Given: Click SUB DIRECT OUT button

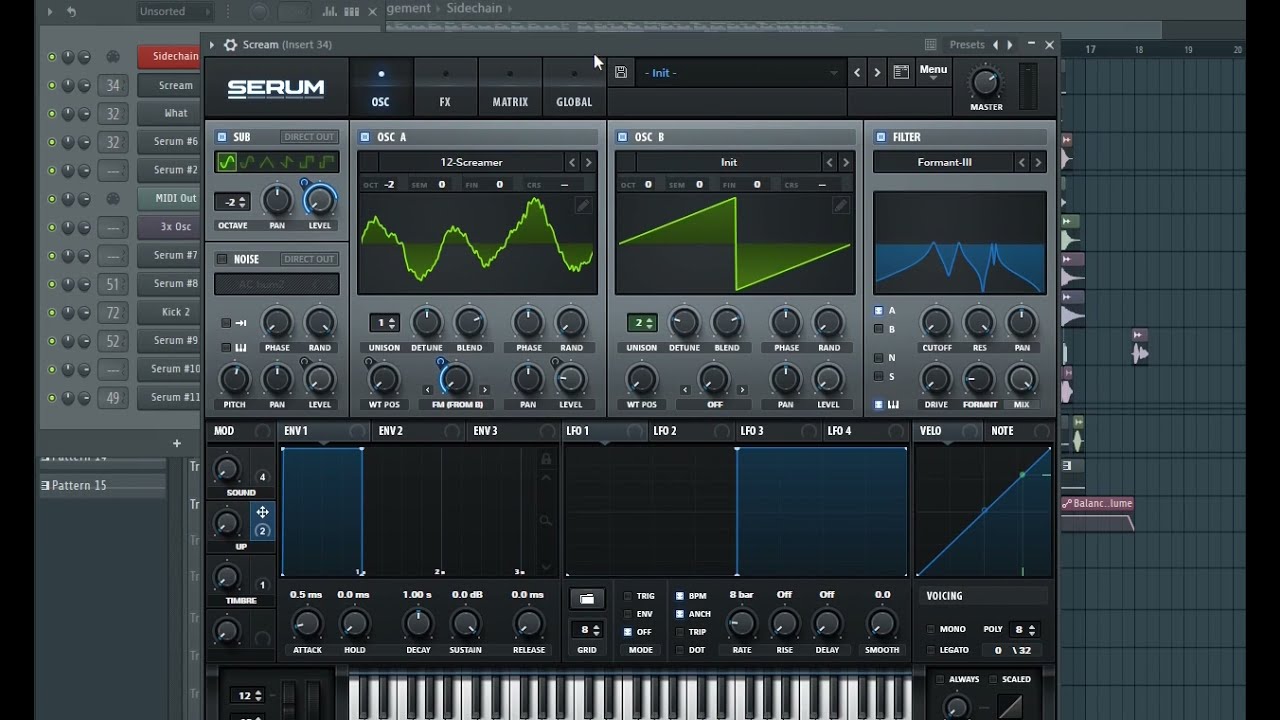Looking at the screenshot, I should coord(309,137).
